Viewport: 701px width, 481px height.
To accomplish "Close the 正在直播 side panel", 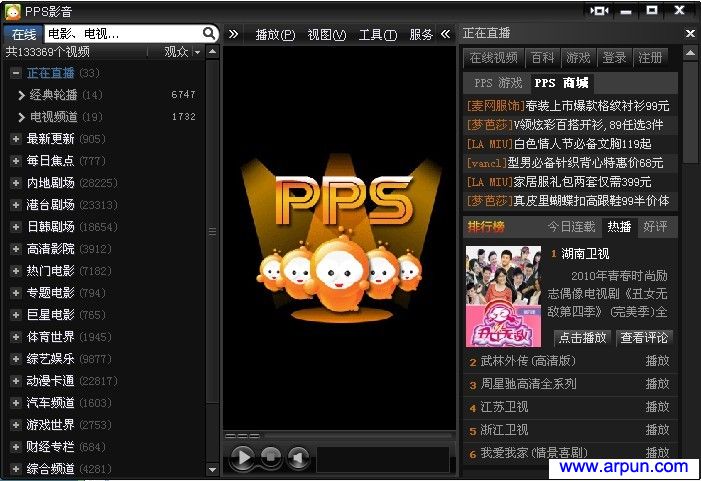I will click(x=690, y=34).
